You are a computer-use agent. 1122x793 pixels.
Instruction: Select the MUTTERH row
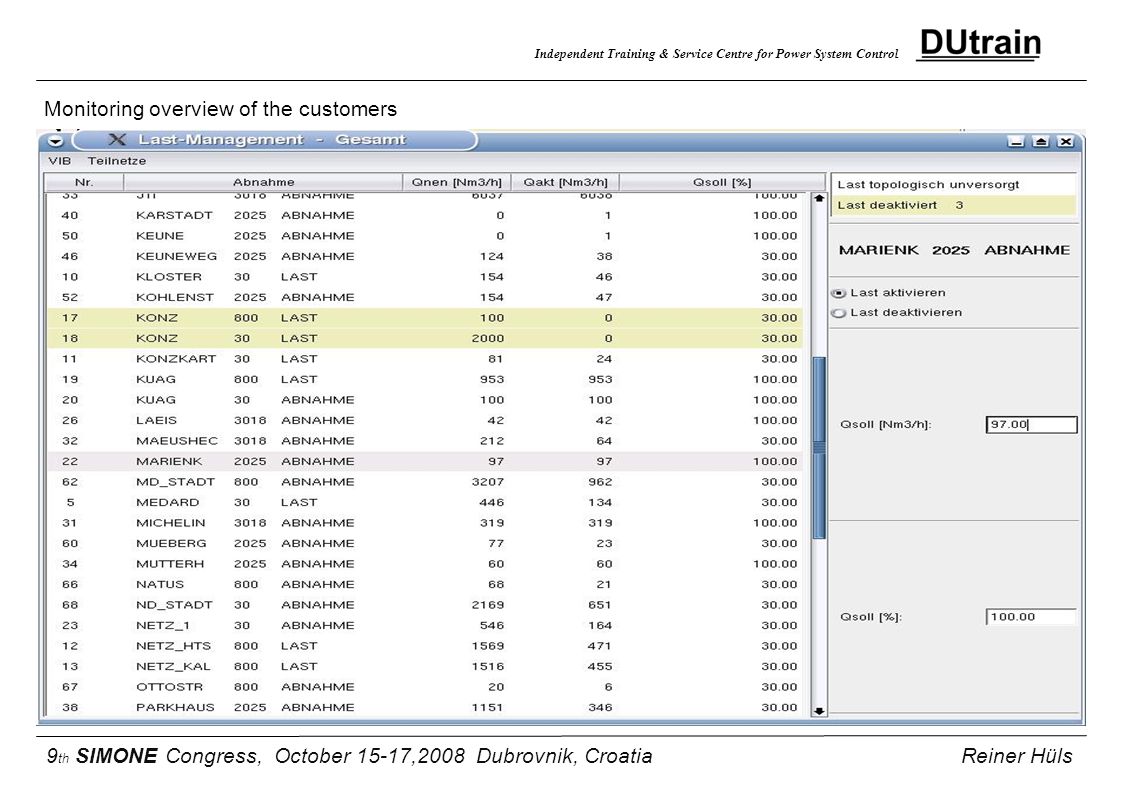pos(425,564)
